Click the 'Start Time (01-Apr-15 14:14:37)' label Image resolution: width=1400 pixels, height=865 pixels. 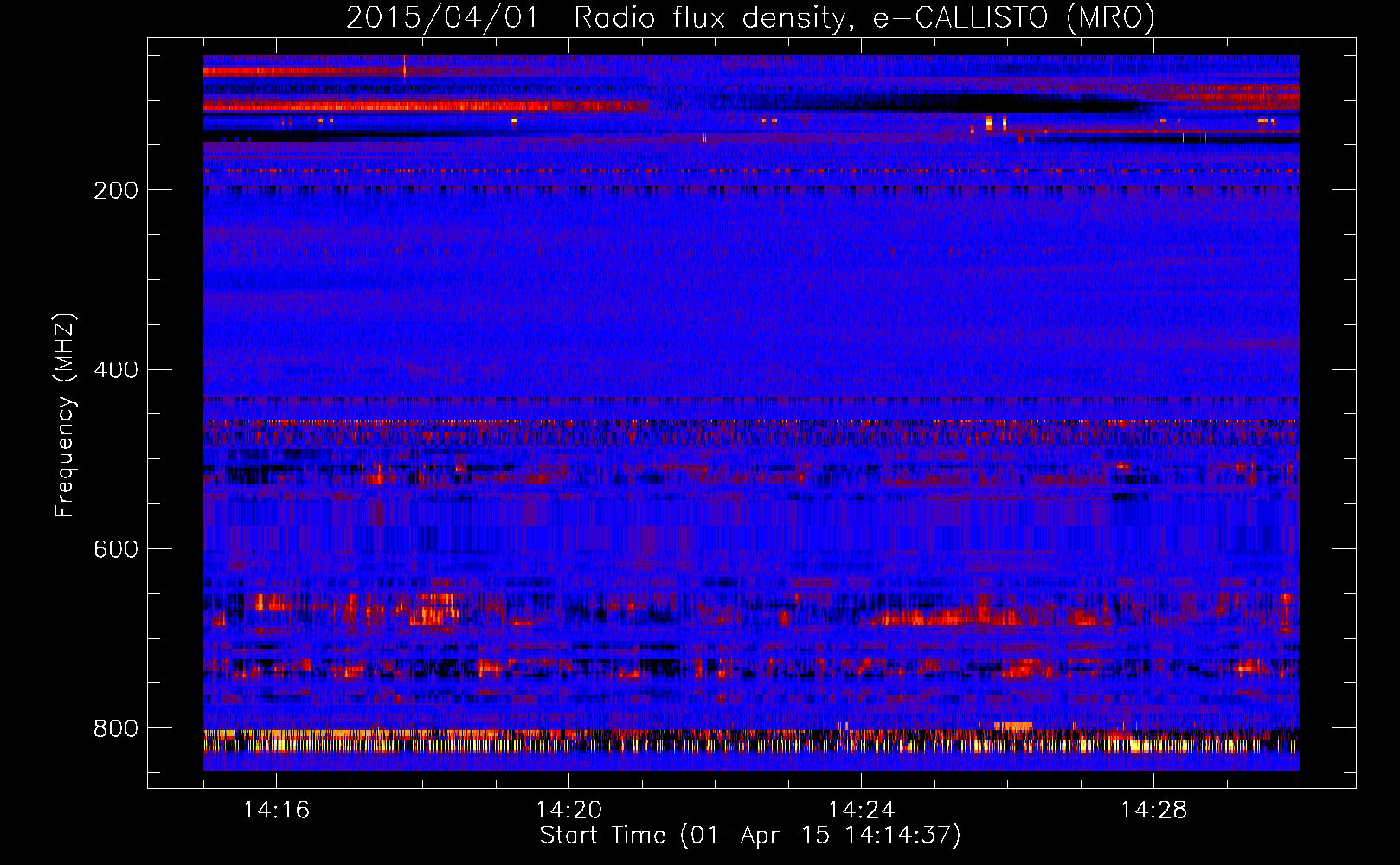click(x=750, y=836)
